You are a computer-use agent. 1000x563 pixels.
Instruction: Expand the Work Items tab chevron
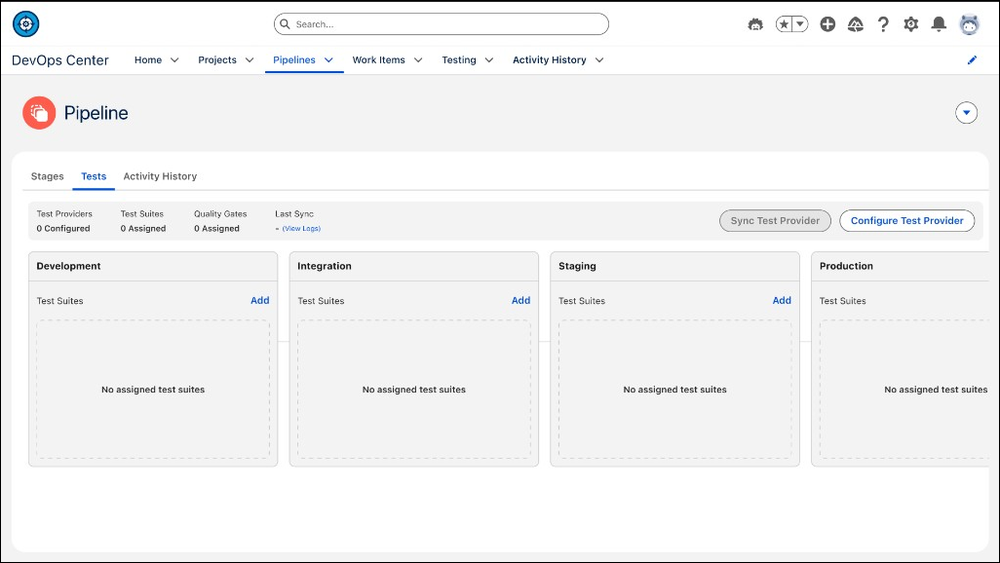418,60
